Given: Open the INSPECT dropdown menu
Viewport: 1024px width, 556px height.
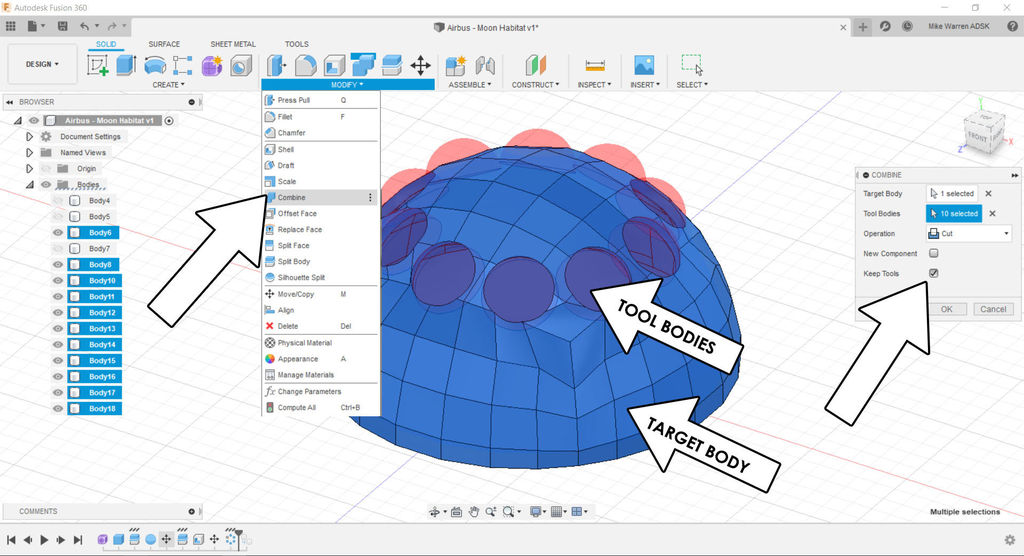Looking at the screenshot, I should coord(594,85).
